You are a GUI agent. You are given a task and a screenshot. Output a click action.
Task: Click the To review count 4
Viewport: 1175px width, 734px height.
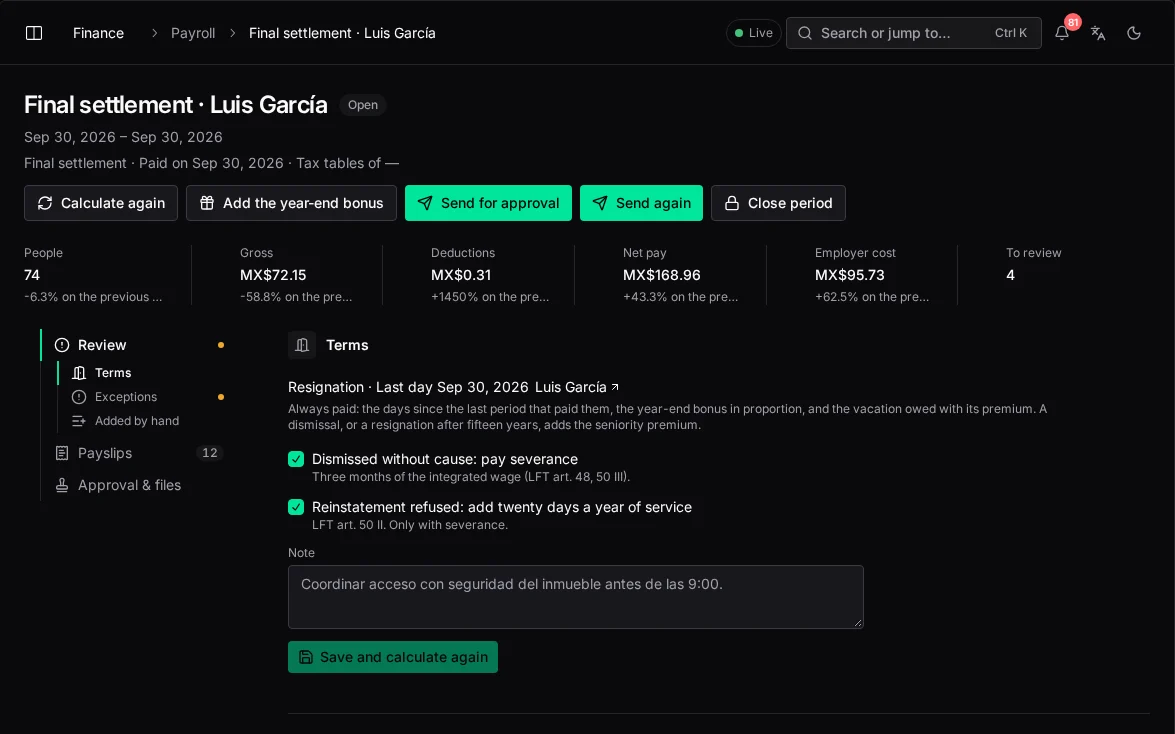pyautogui.click(x=1010, y=275)
